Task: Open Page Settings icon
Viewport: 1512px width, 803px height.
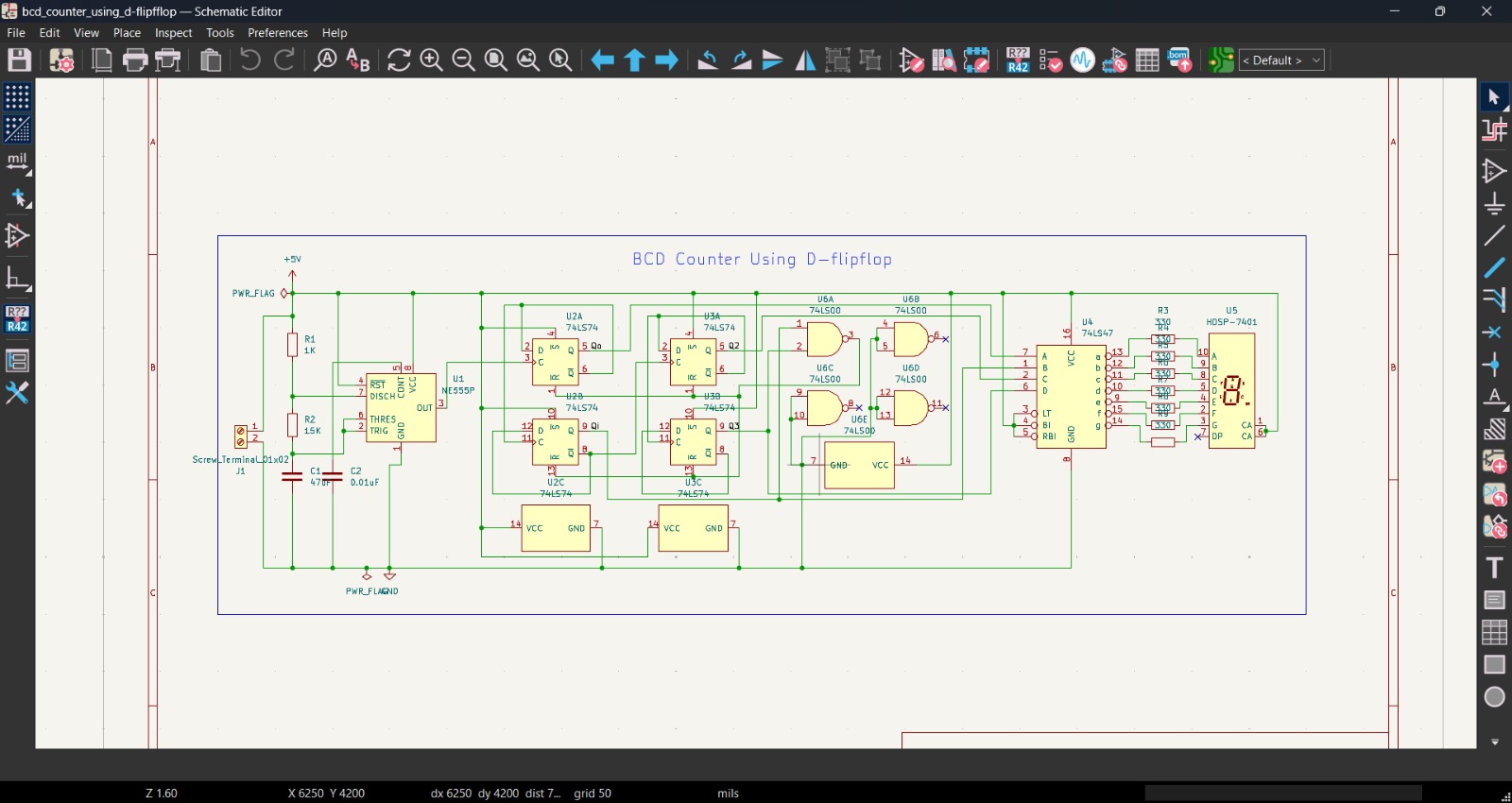Action: [x=102, y=60]
